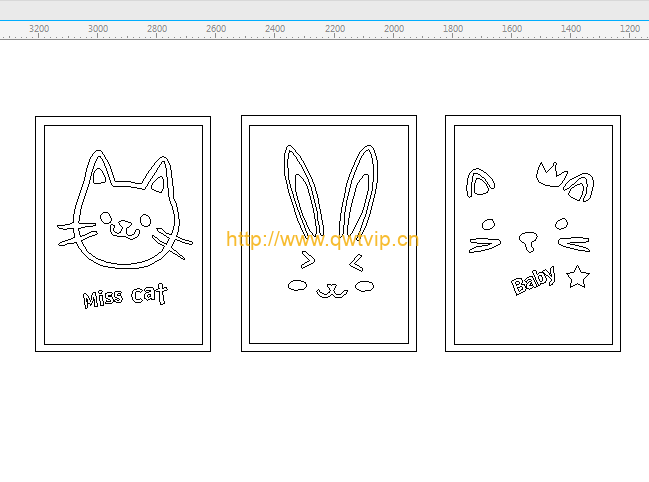Click the rabbit's left '>' eye

(308, 259)
